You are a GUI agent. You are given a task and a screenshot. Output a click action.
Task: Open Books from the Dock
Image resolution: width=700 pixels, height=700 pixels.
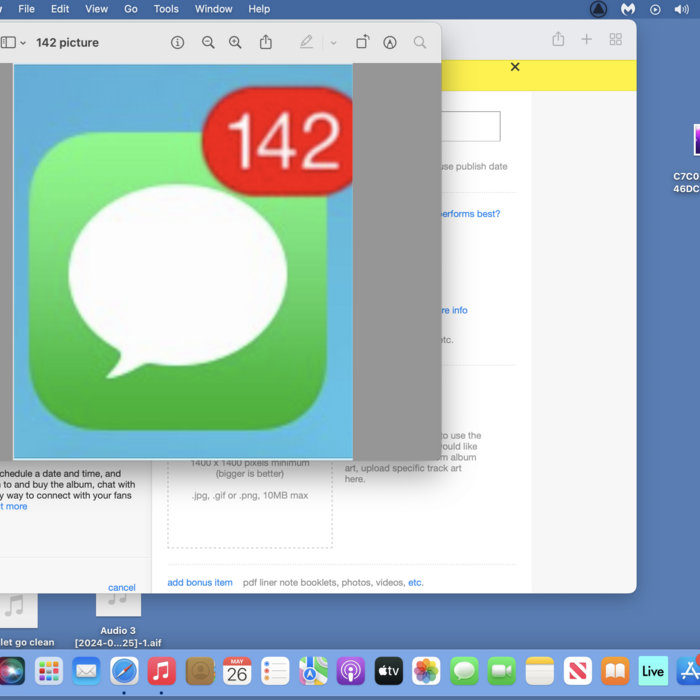pyautogui.click(x=615, y=671)
